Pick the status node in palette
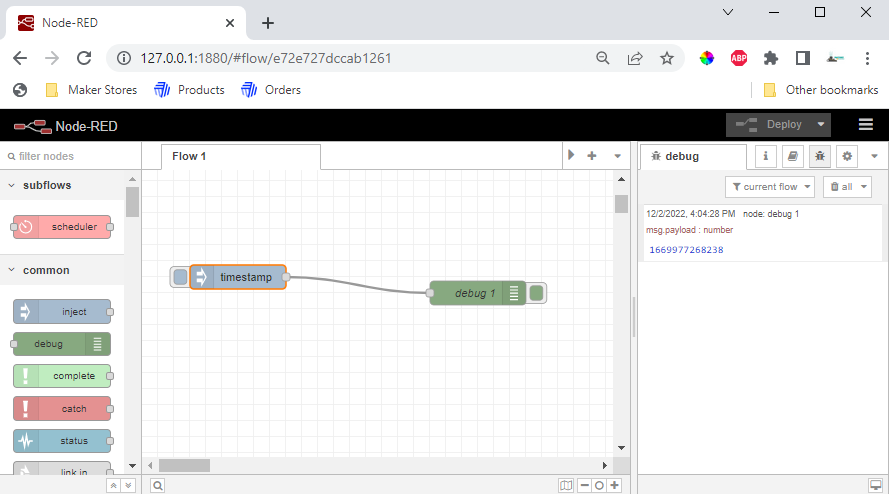 62,441
